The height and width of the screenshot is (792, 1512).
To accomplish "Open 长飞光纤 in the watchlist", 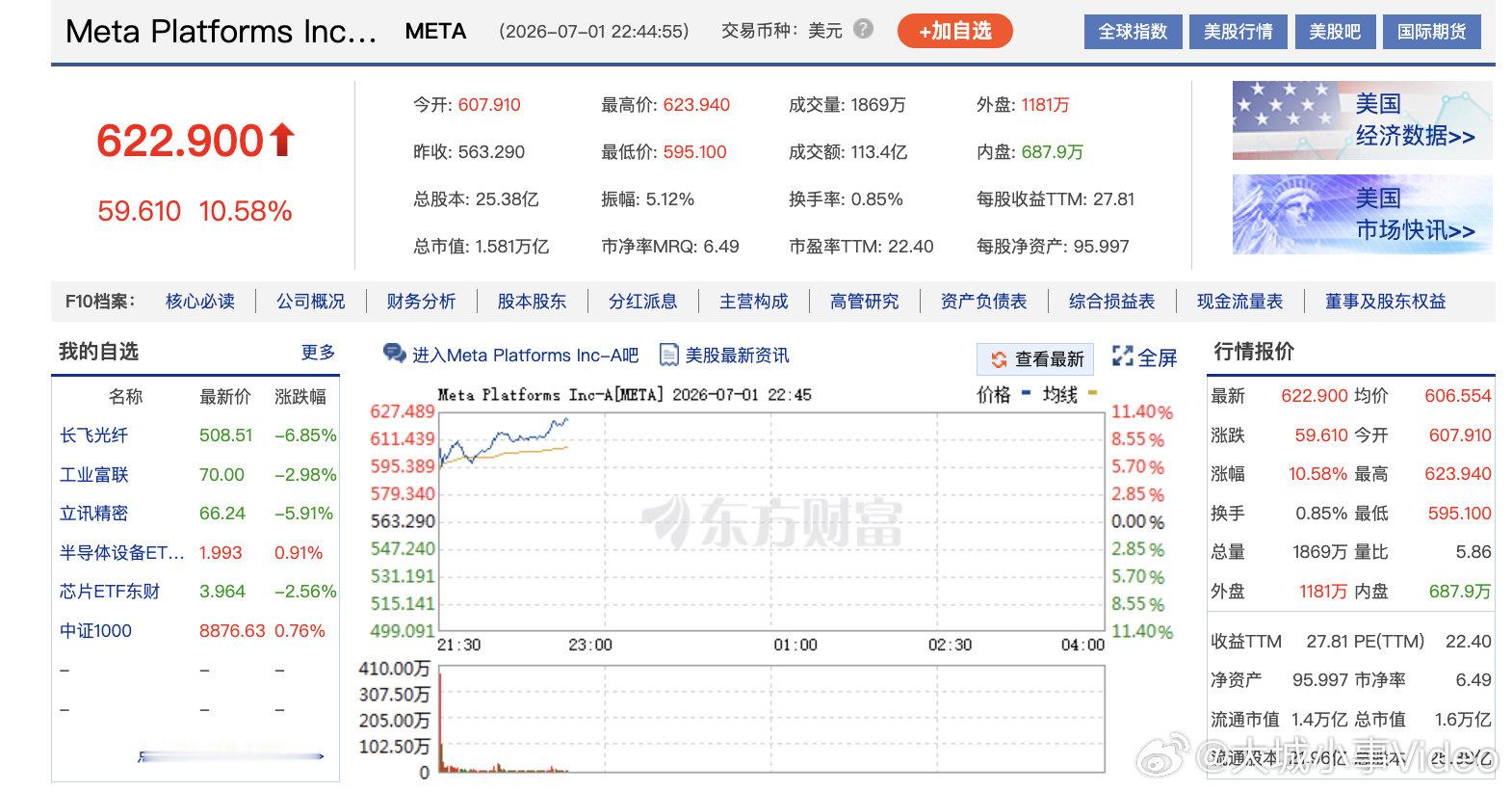I will click(93, 436).
